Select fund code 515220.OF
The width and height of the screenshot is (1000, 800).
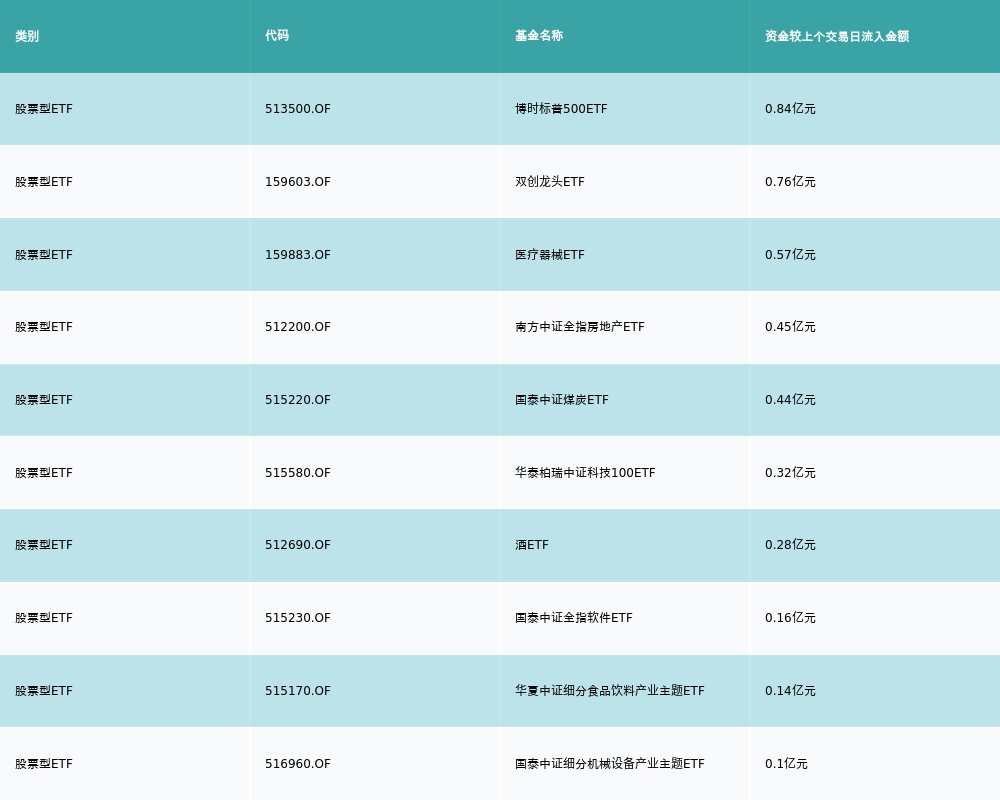(298, 400)
